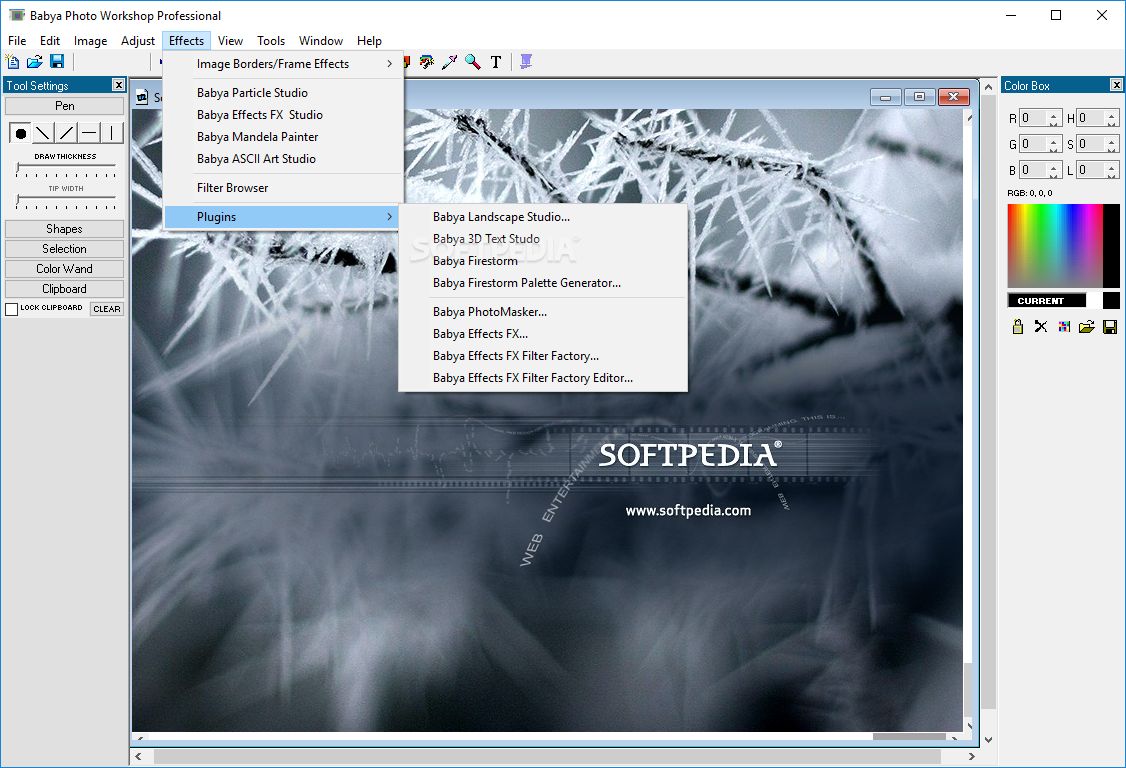
Task: Close the open Effects menu
Action: pos(187,41)
